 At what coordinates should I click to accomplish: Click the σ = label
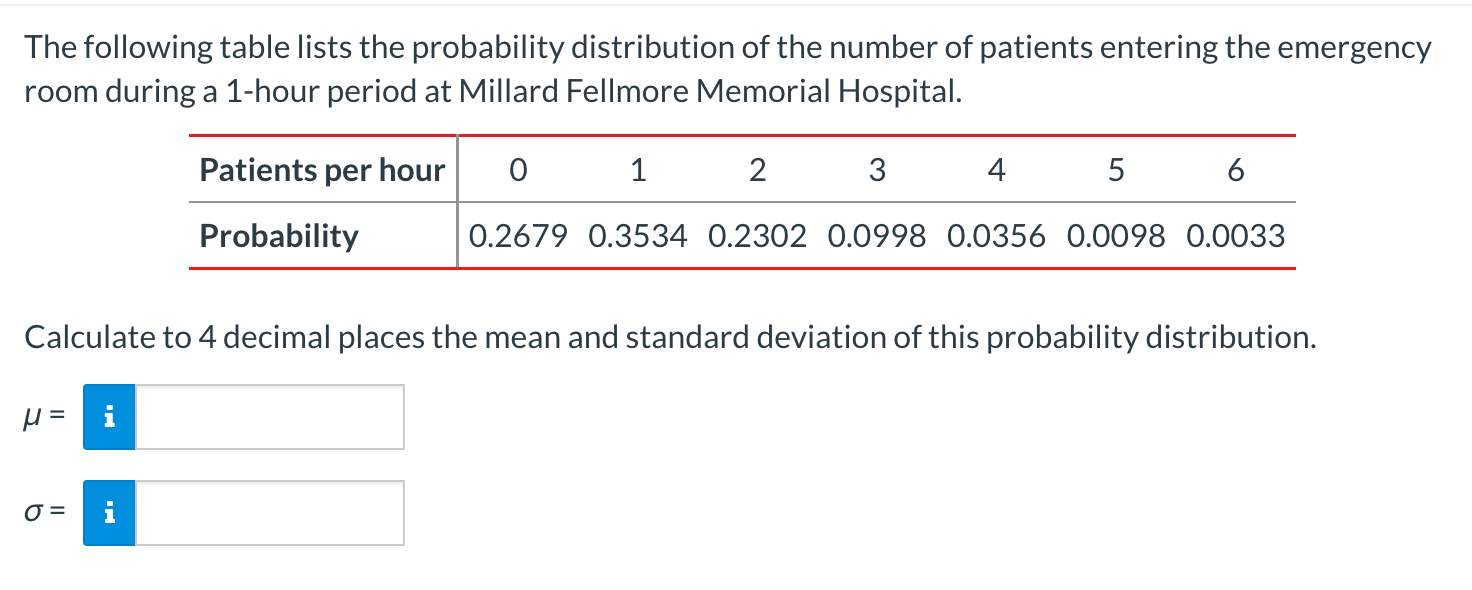[42, 512]
